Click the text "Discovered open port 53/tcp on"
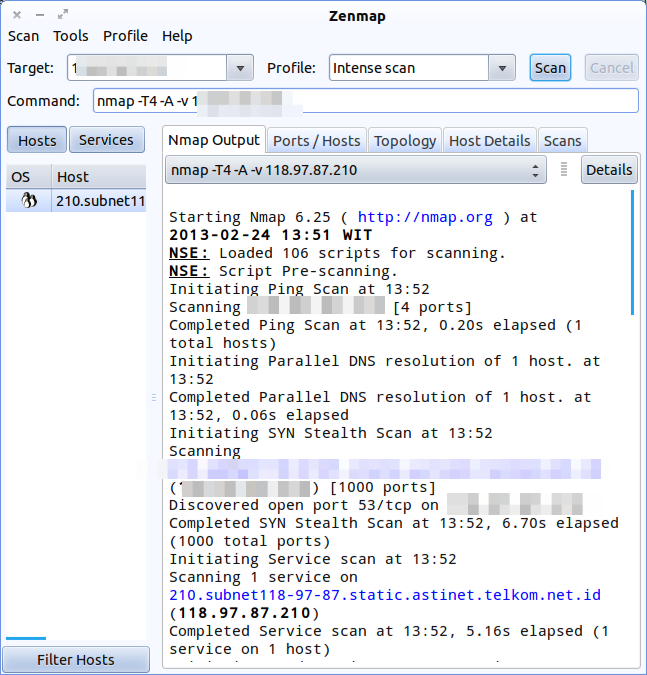647x675 pixels. click(x=303, y=505)
